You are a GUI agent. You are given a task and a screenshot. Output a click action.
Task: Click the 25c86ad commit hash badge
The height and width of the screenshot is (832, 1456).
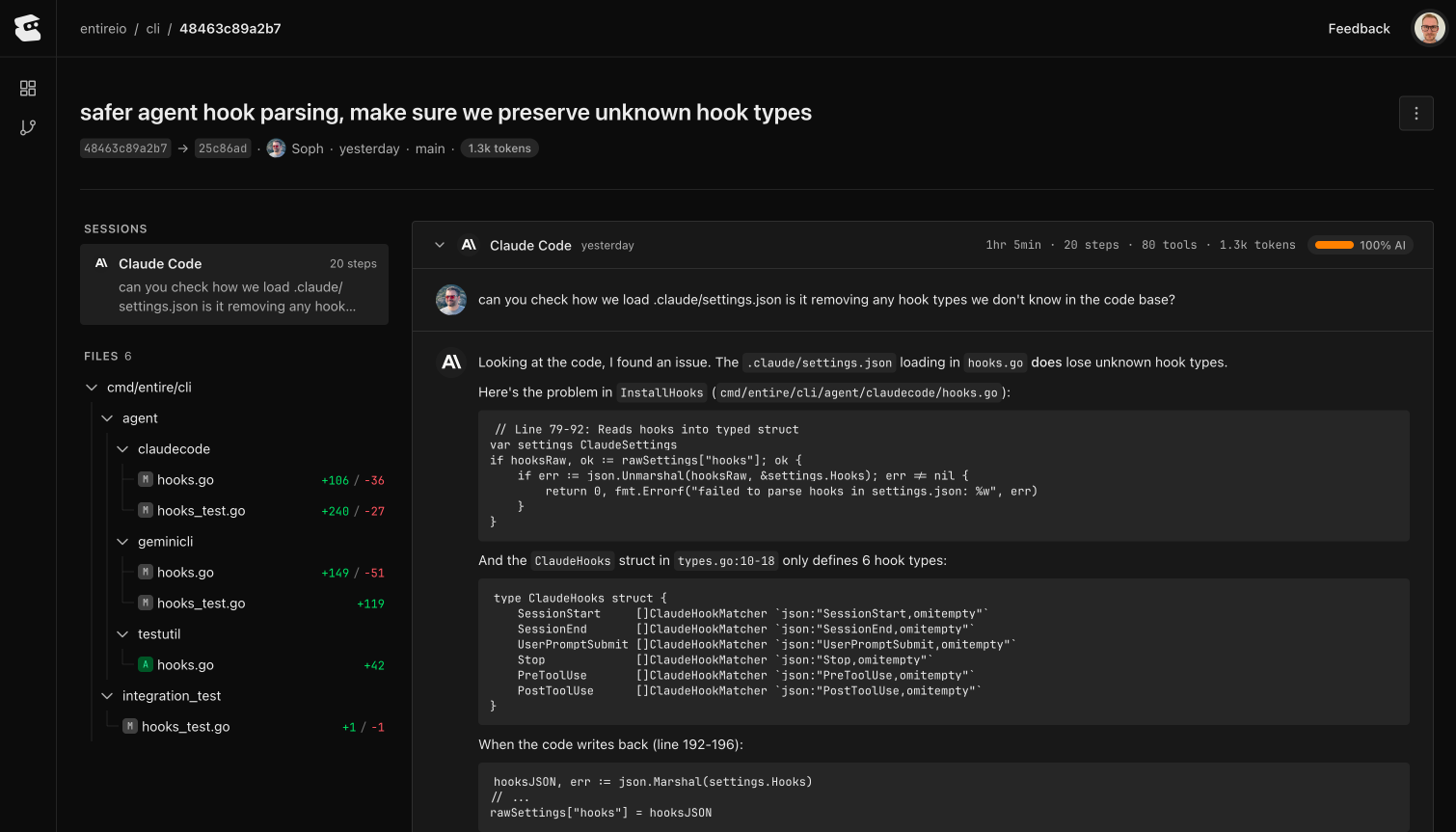(223, 148)
